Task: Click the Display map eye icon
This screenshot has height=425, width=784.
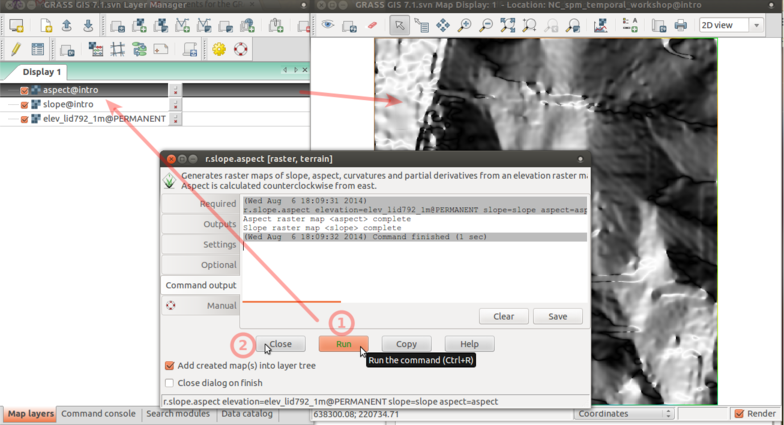Action: point(328,24)
